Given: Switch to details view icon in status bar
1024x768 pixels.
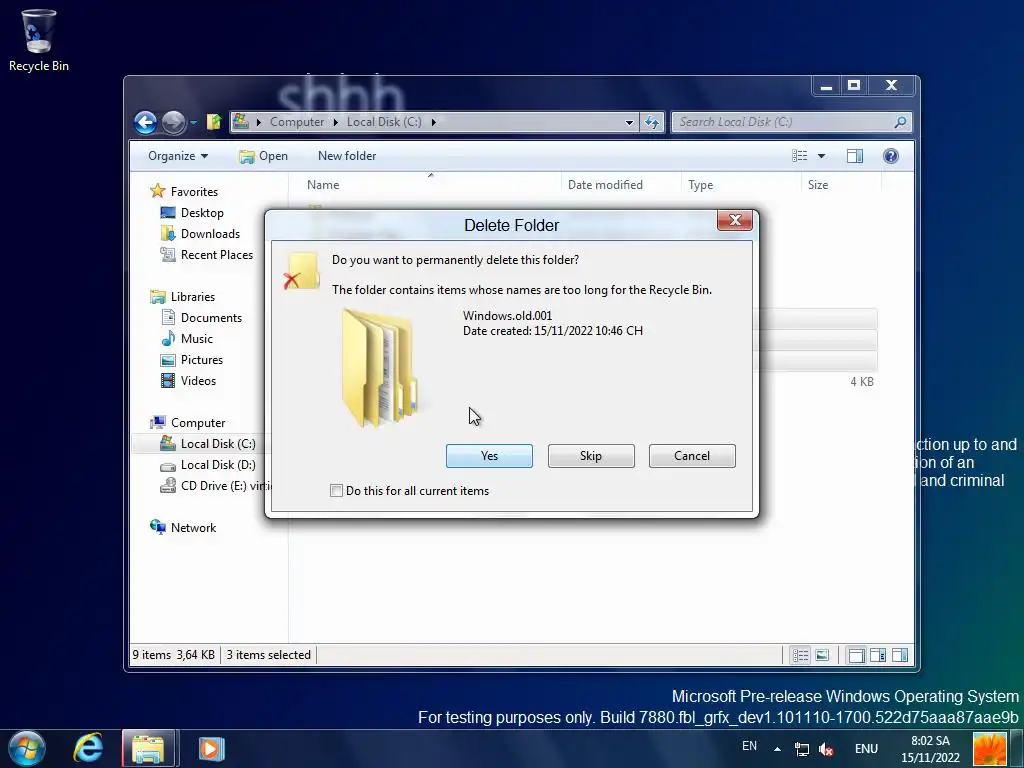Looking at the screenshot, I should tap(801, 655).
